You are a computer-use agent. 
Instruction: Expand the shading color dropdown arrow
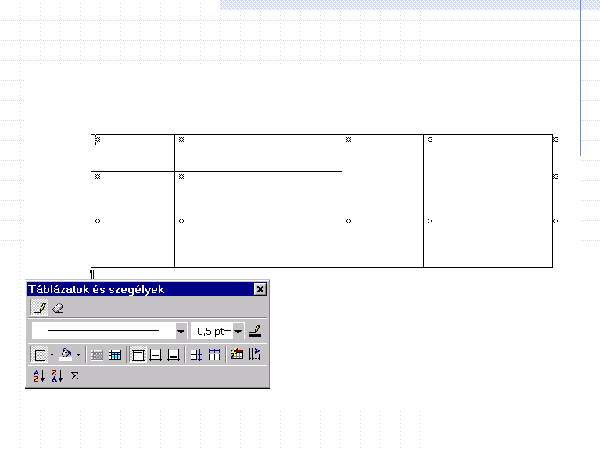click(x=79, y=354)
